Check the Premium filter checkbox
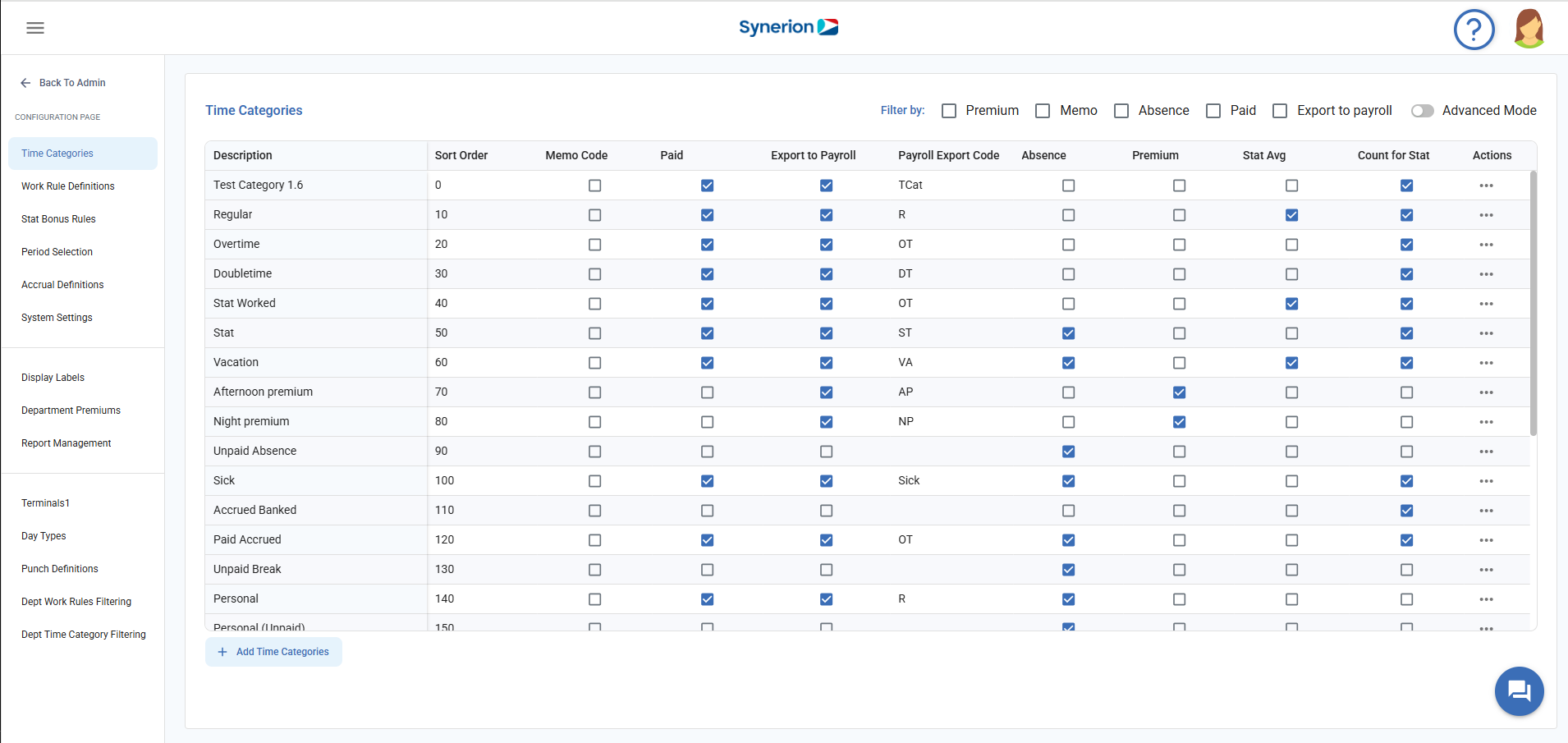 (x=949, y=111)
